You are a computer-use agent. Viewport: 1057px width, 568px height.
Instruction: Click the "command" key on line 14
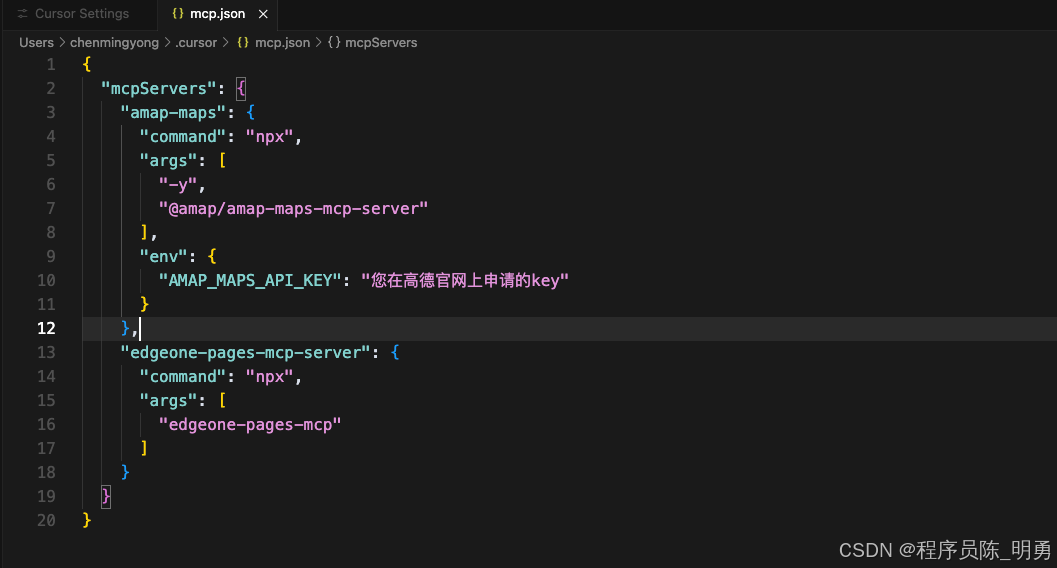[x=183, y=376]
